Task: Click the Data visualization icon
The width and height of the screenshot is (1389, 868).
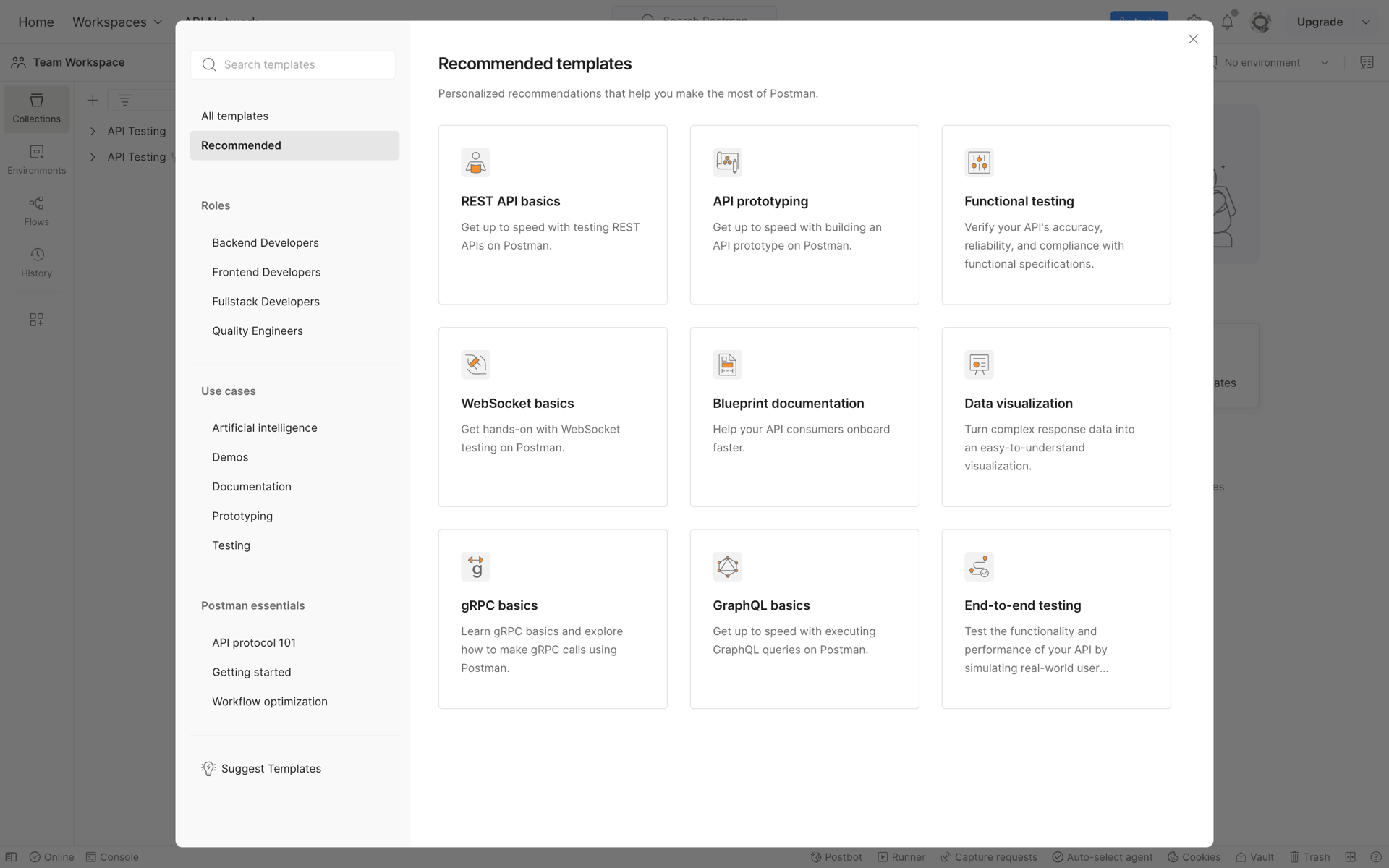Action: coord(979,365)
